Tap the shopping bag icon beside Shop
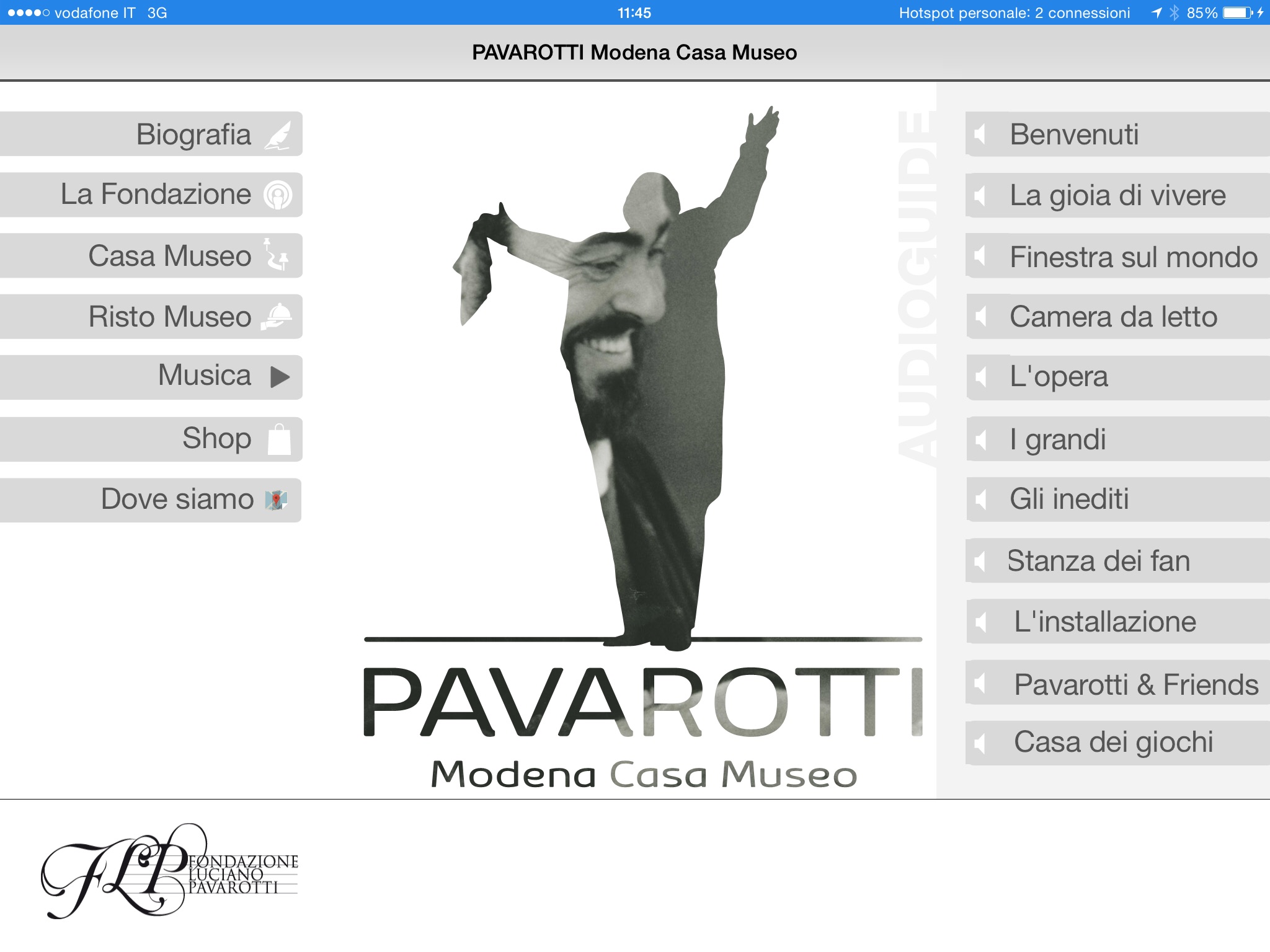 (x=279, y=439)
